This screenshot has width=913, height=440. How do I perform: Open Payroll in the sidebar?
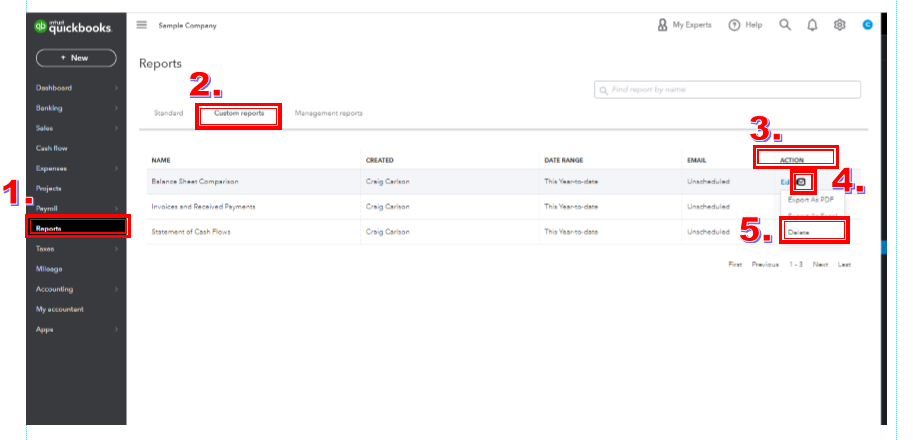click(47, 208)
